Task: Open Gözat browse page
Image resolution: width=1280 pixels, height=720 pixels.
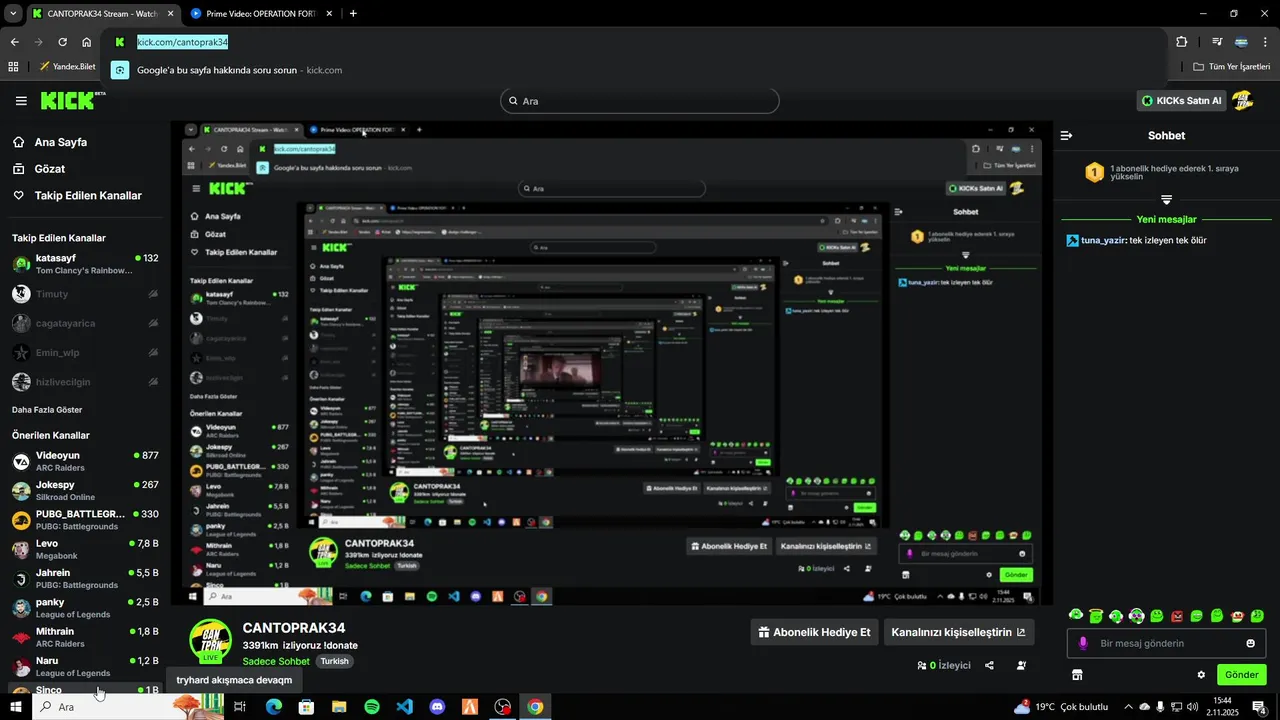Action: (39, 169)
